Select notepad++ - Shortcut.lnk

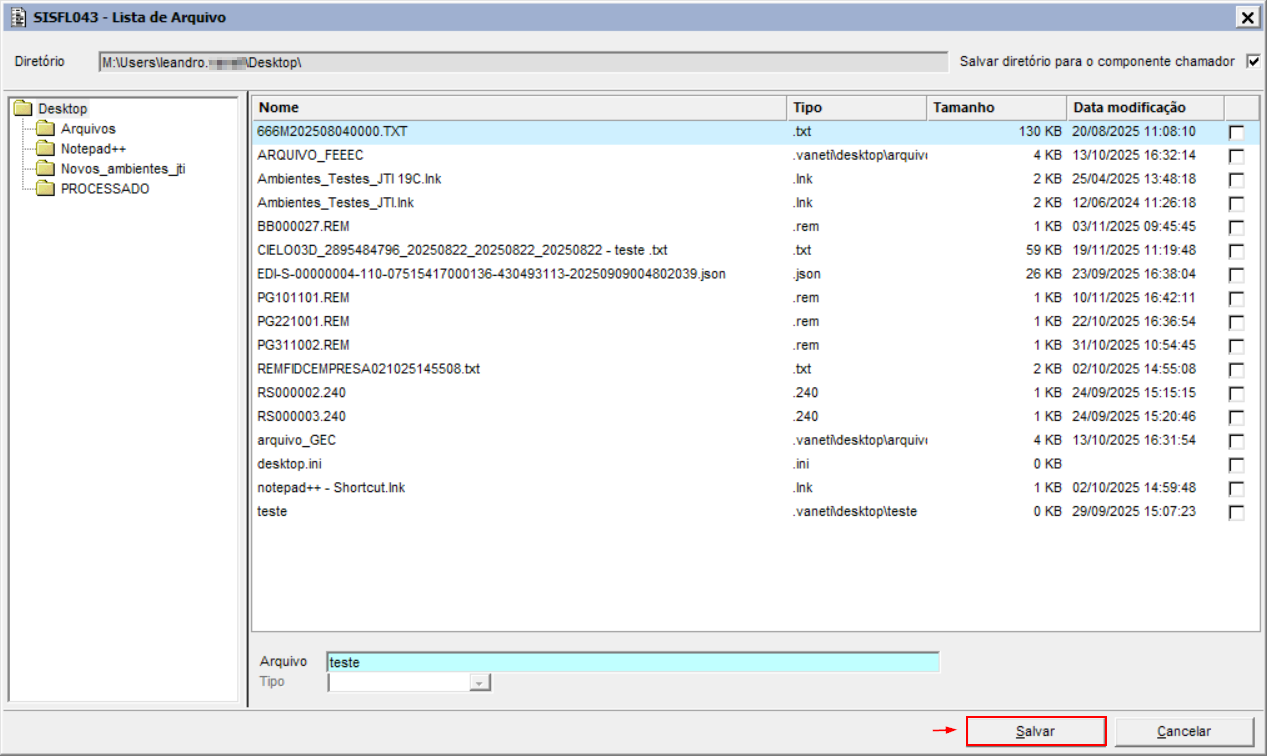click(x=331, y=488)
